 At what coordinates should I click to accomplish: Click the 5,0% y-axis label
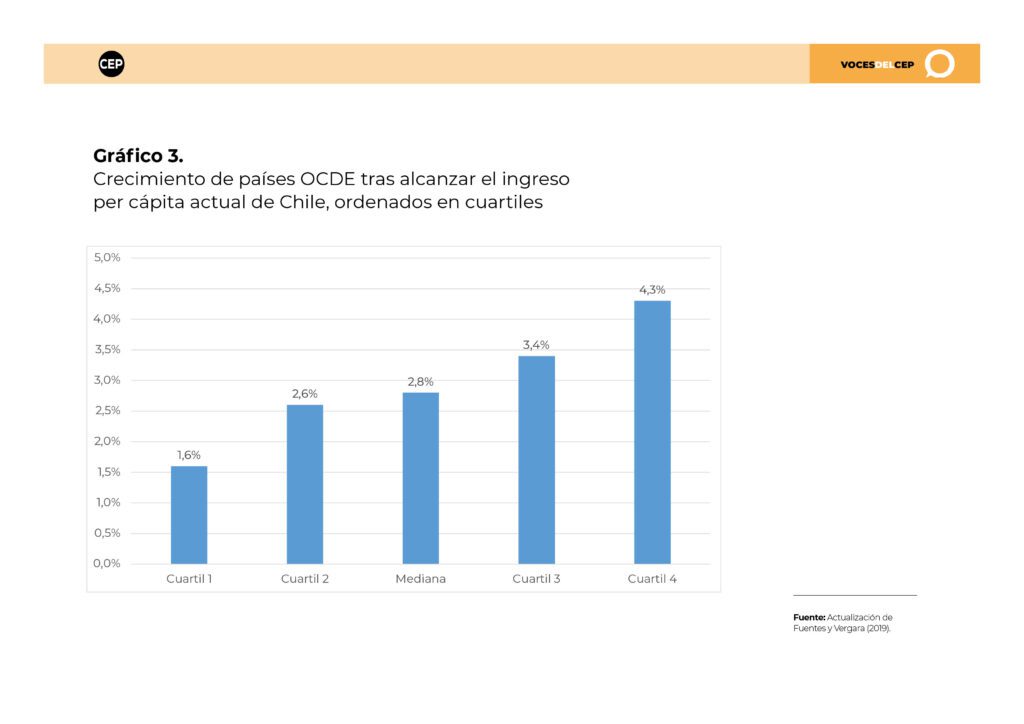[107, 257]
